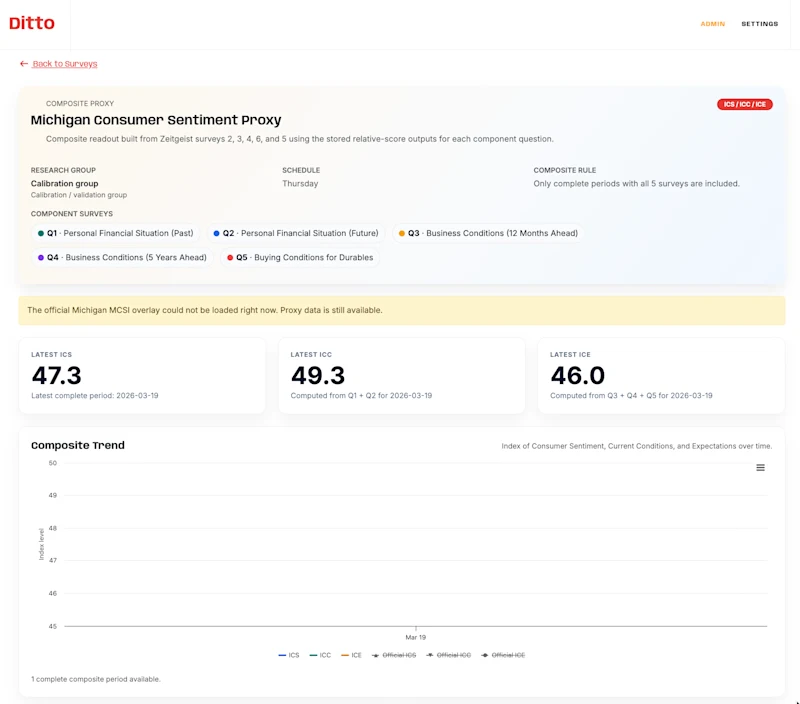Select the Q3 Business Conditions (12 Months Ahead) chip
The height and width of the screenshot is (704, 800).
(x=488, y=233)
